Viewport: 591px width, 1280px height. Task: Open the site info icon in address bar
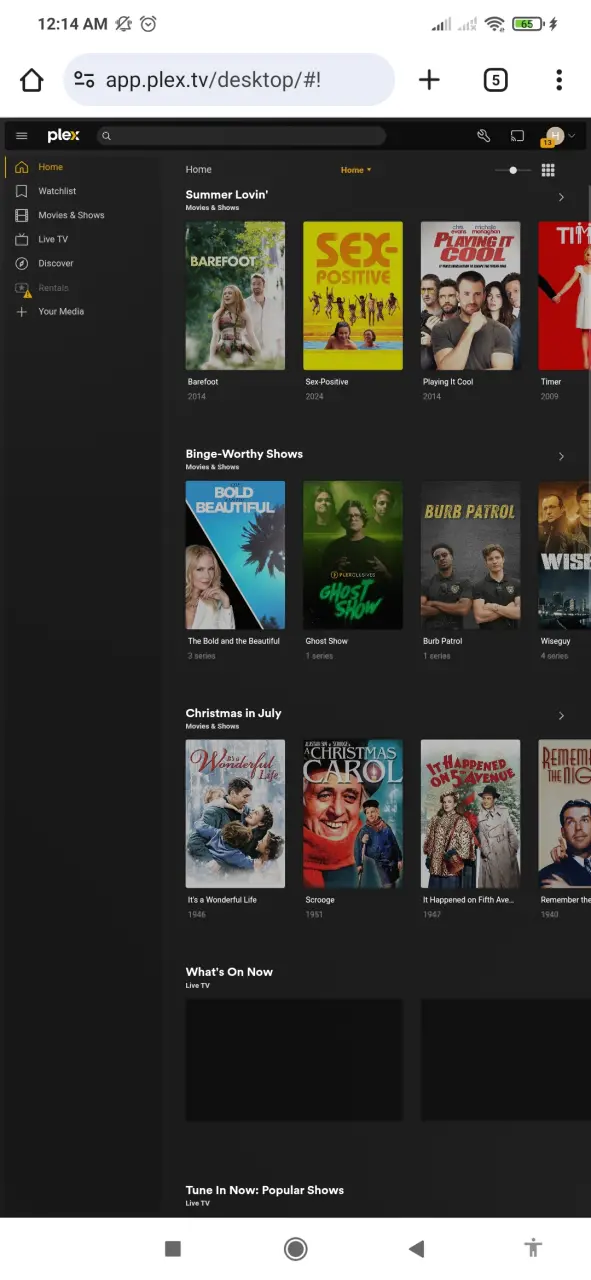84,80
